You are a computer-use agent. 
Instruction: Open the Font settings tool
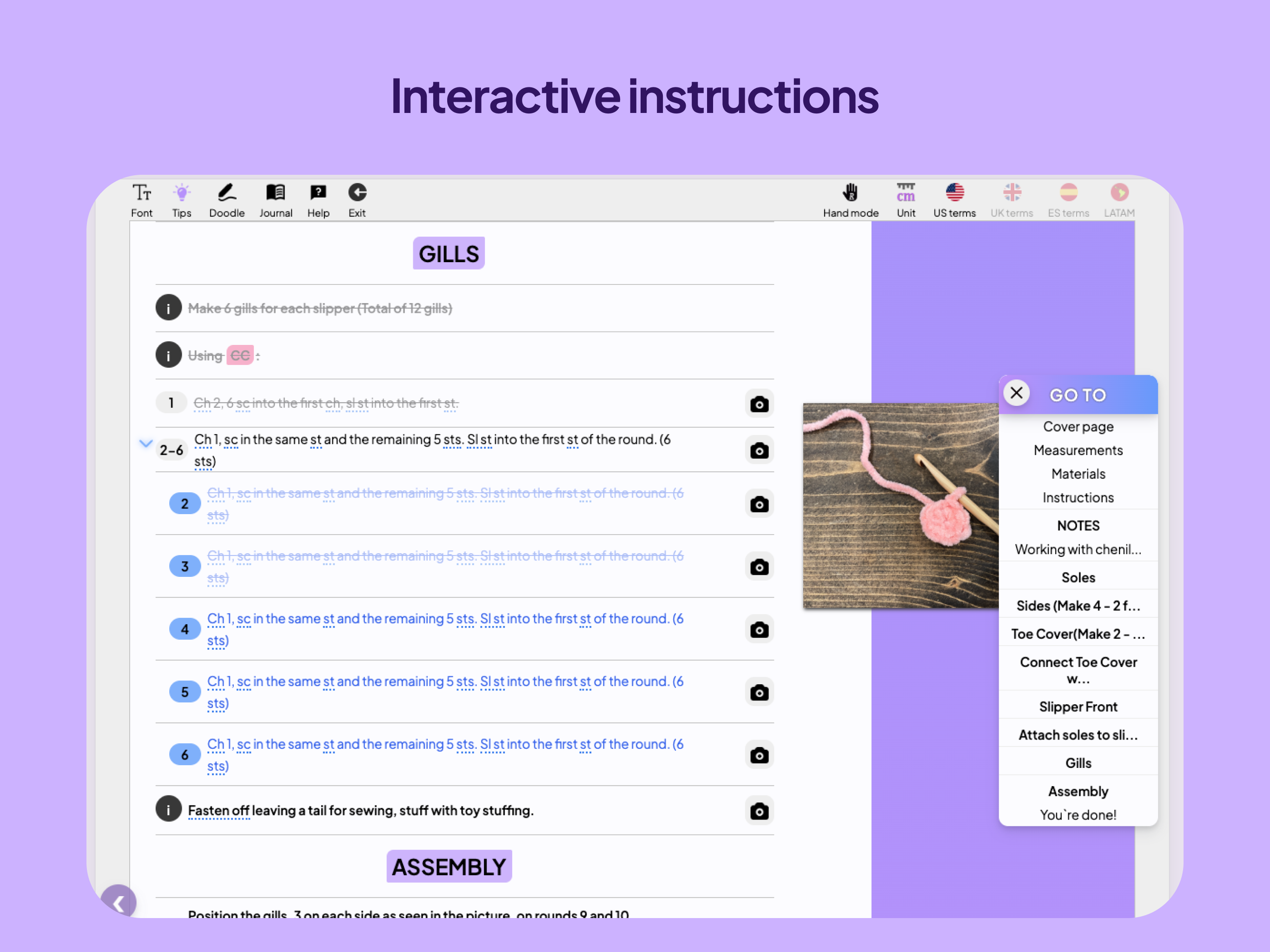(141, 200)
